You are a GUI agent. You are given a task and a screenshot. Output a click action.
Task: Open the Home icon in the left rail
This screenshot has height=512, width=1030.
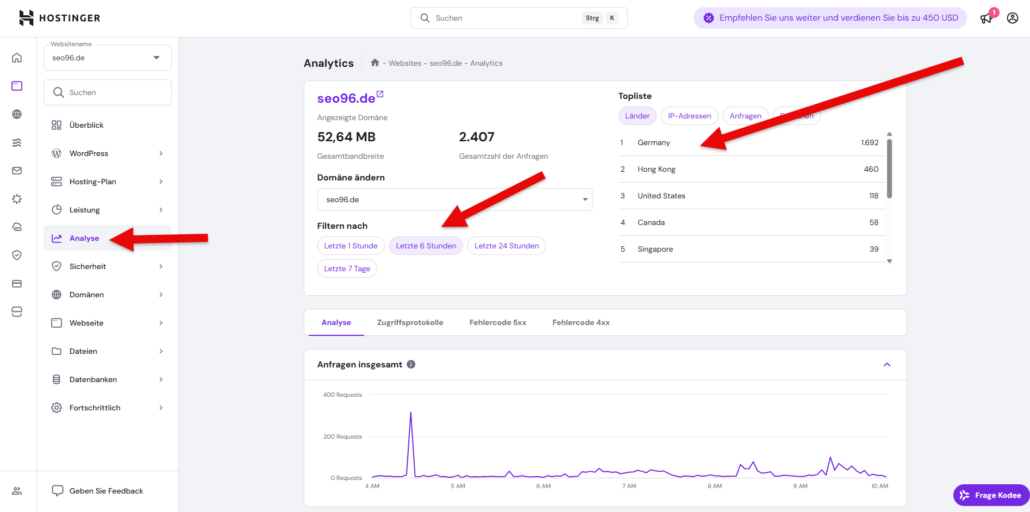click(17, 57)
